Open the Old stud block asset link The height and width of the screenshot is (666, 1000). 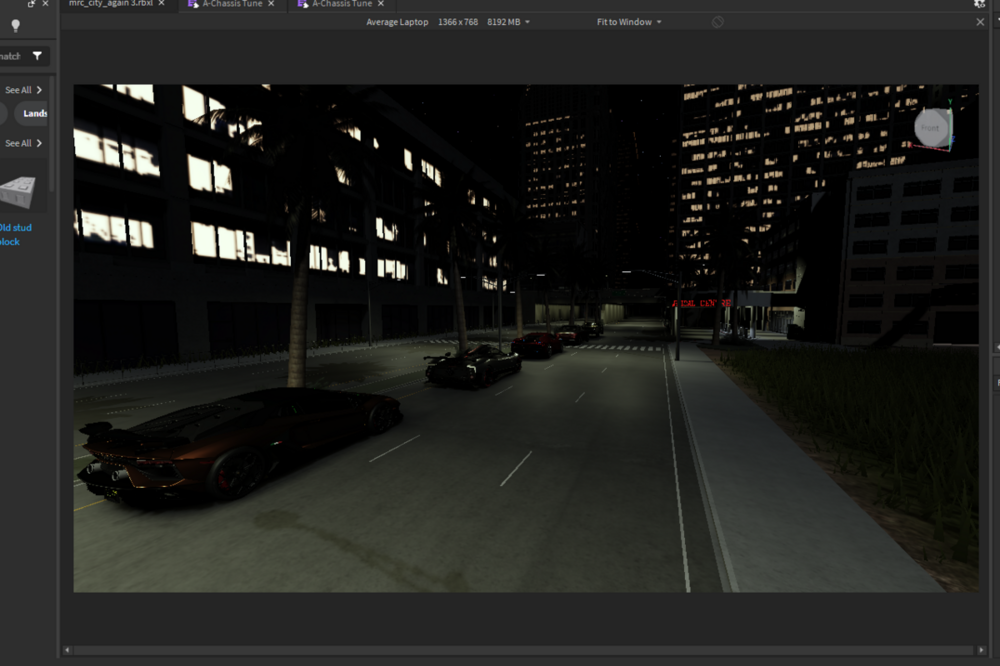point(15,235)
